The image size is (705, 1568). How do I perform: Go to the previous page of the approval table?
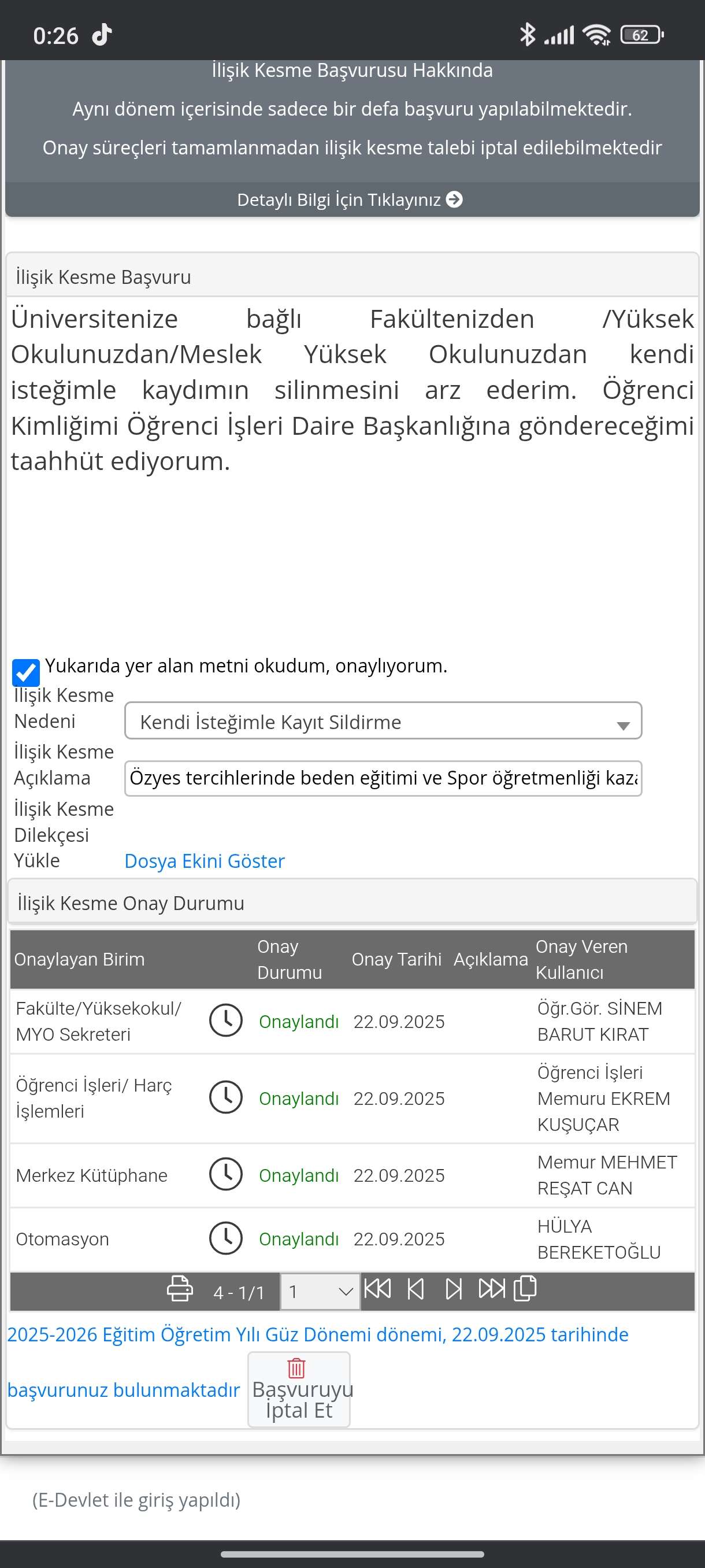pyautogui.click(x=415, y=1289)
